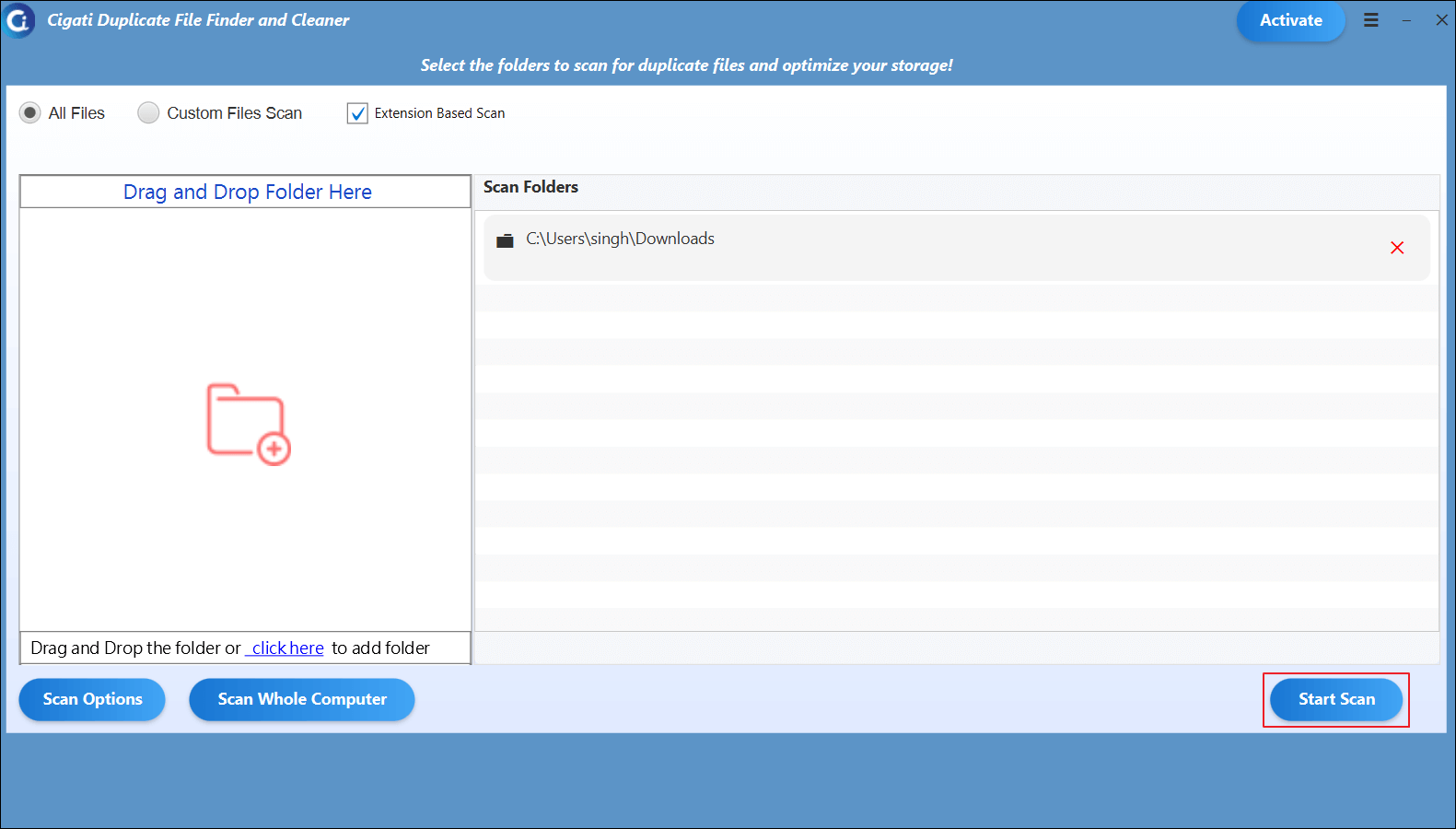Click the 'Select the folders to scan' tagline
Screen dimensions: 1456x829
point(686,65)
